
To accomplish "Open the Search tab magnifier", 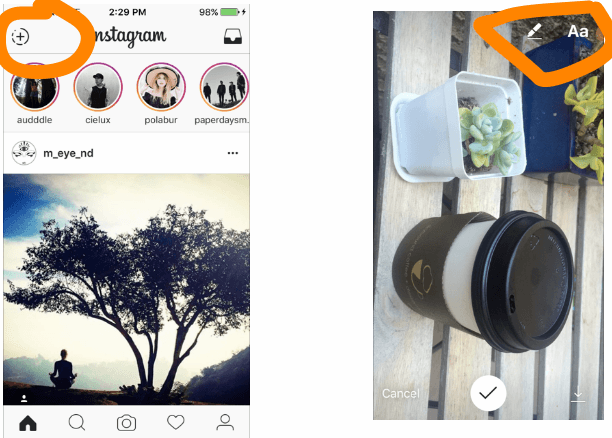I will click(x=77, y=422).
